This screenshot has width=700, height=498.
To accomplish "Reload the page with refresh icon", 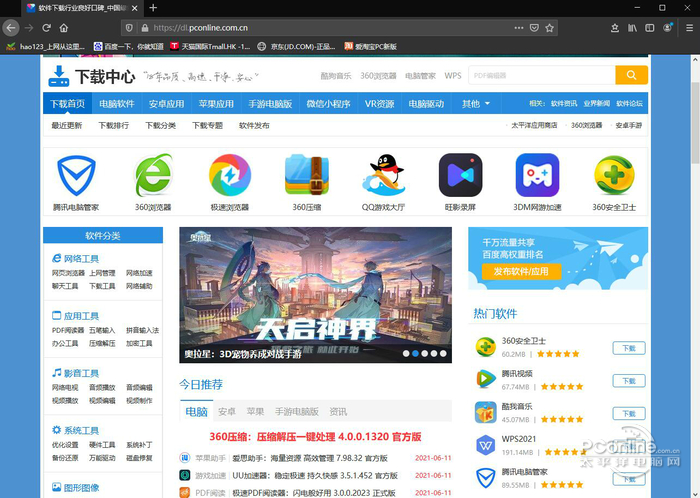I will tap(46, 28).
